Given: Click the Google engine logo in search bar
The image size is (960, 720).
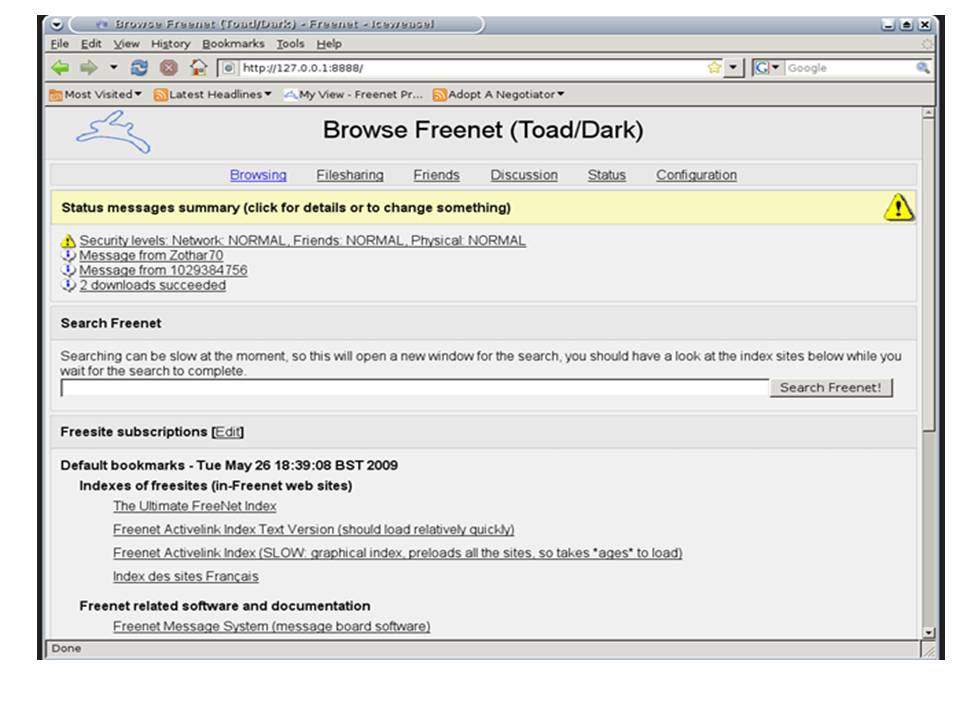Looking at the screenshot, I should [x=762, y=67].
